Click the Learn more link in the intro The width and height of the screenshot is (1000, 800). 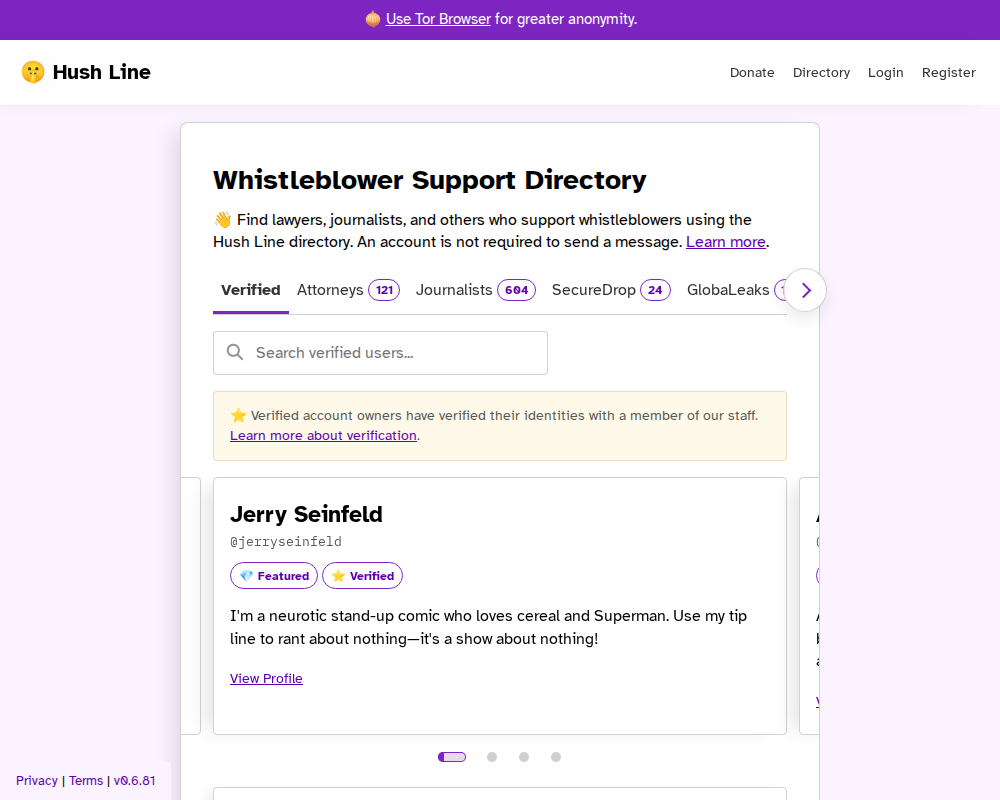click(x=726, y=242)
